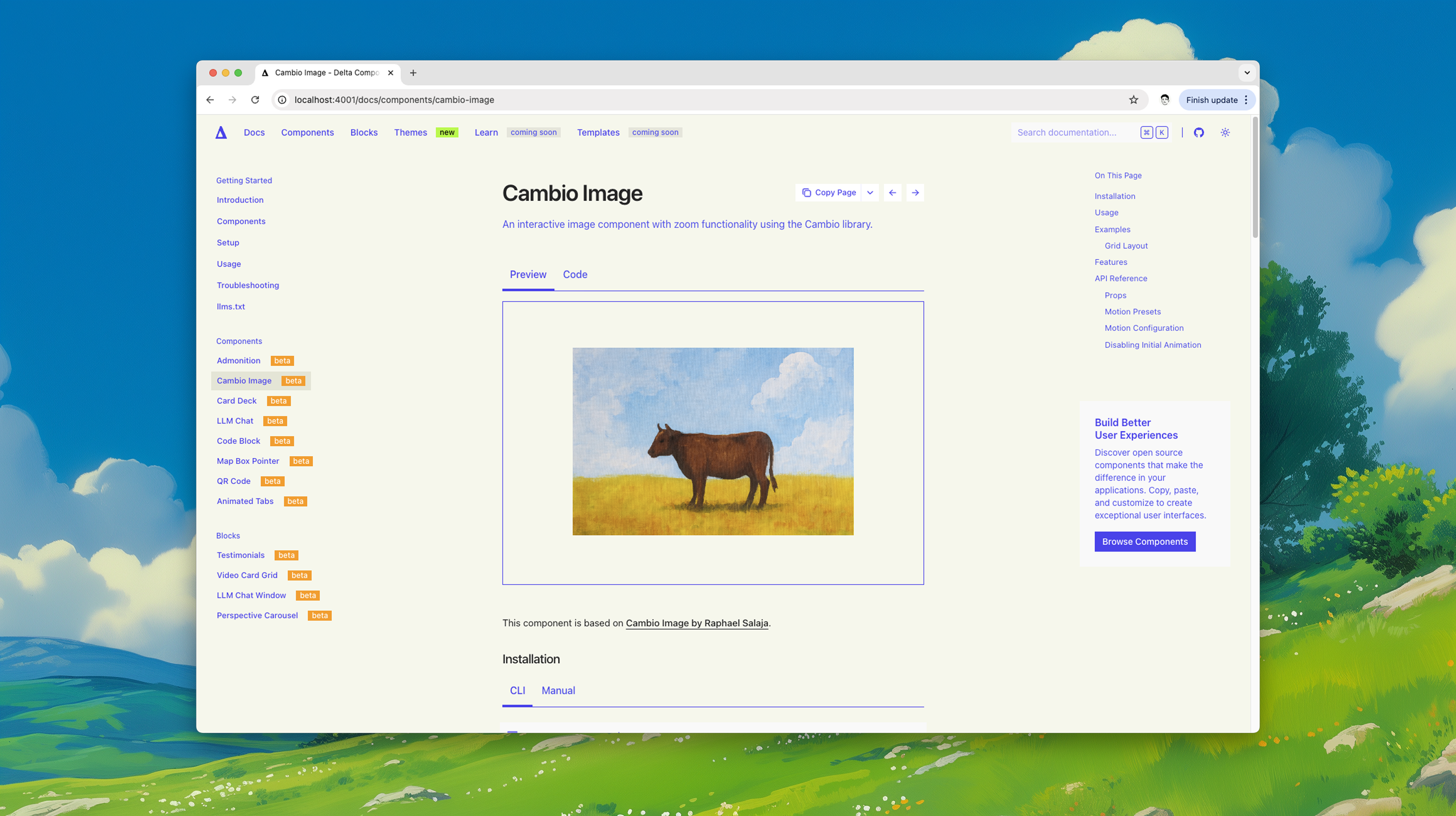Select the CLI installation tab
The height and width of the screenshot is (816, 1456).
click(517, 690)
